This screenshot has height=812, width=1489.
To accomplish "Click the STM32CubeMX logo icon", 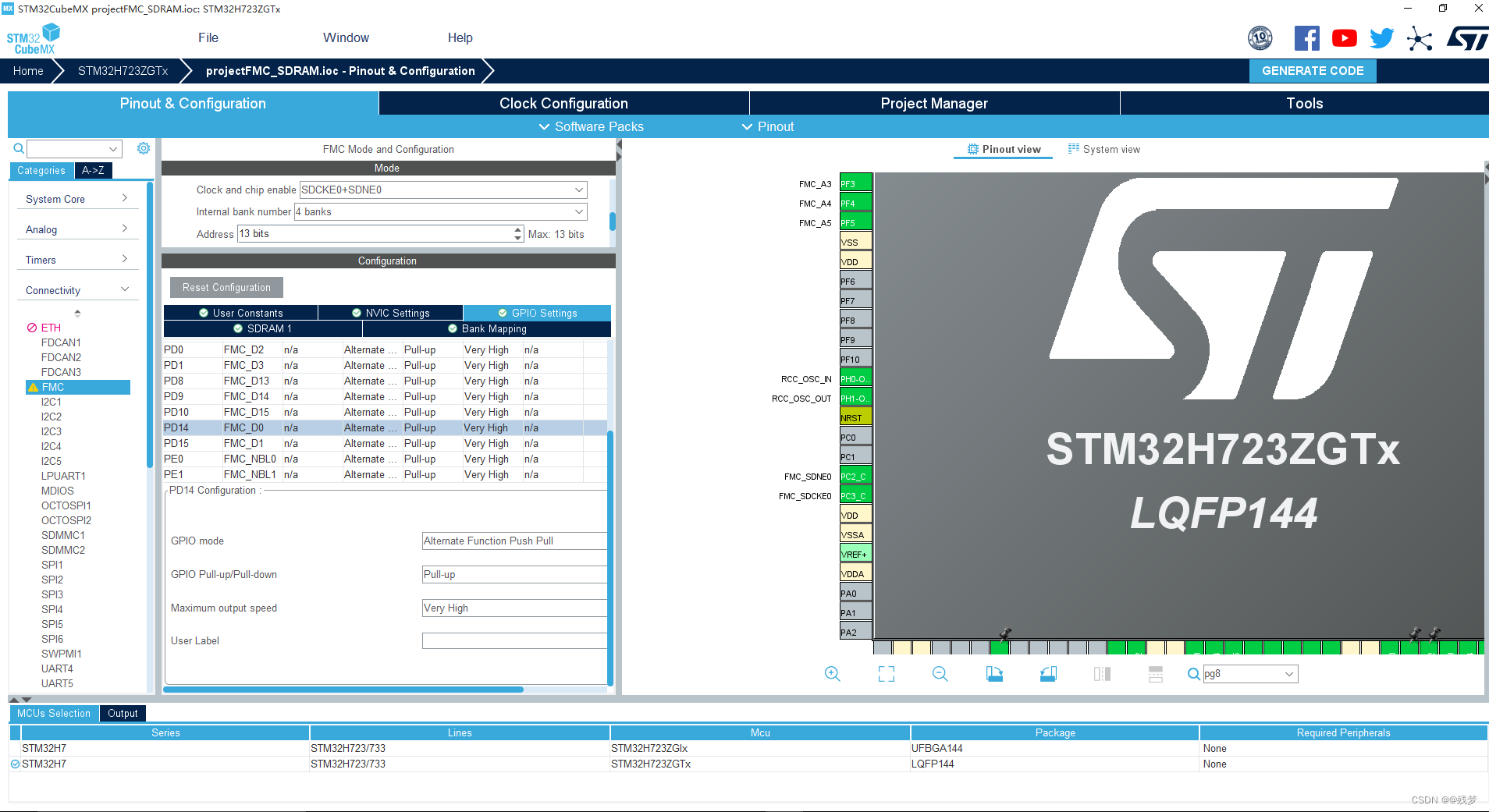I will point(33,38).
